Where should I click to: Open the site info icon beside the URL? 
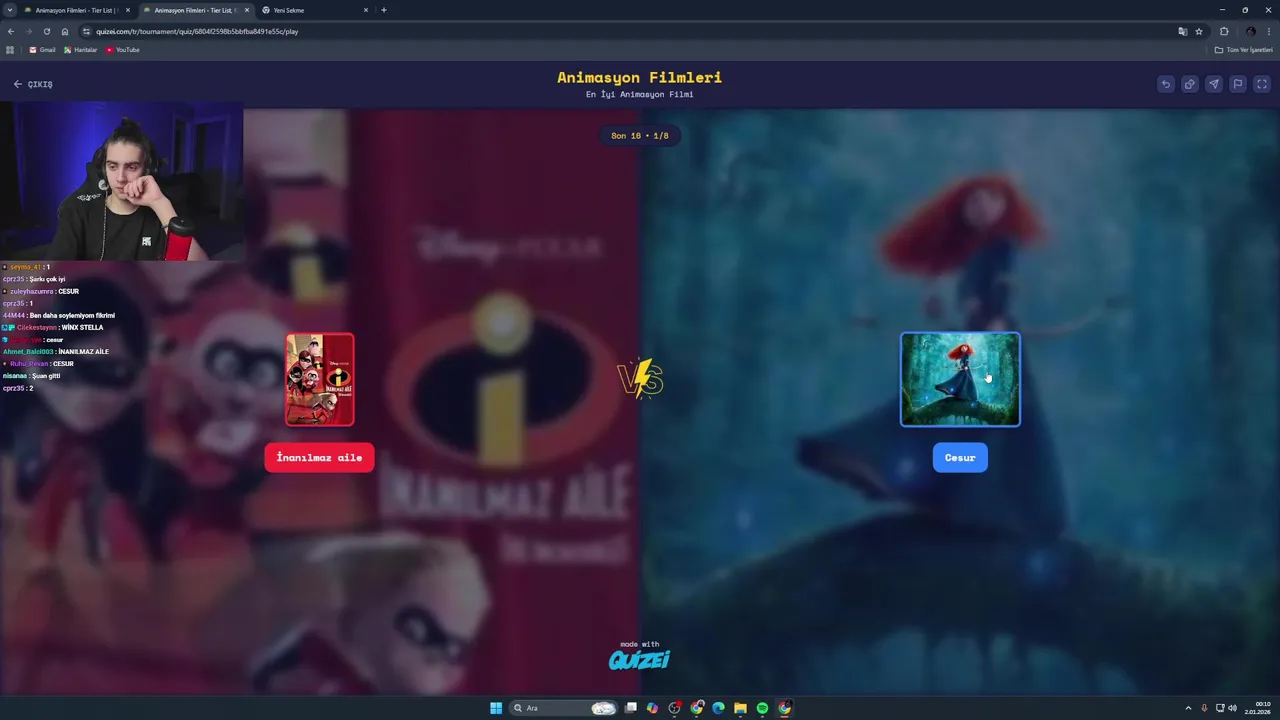(x=86, y=31)
